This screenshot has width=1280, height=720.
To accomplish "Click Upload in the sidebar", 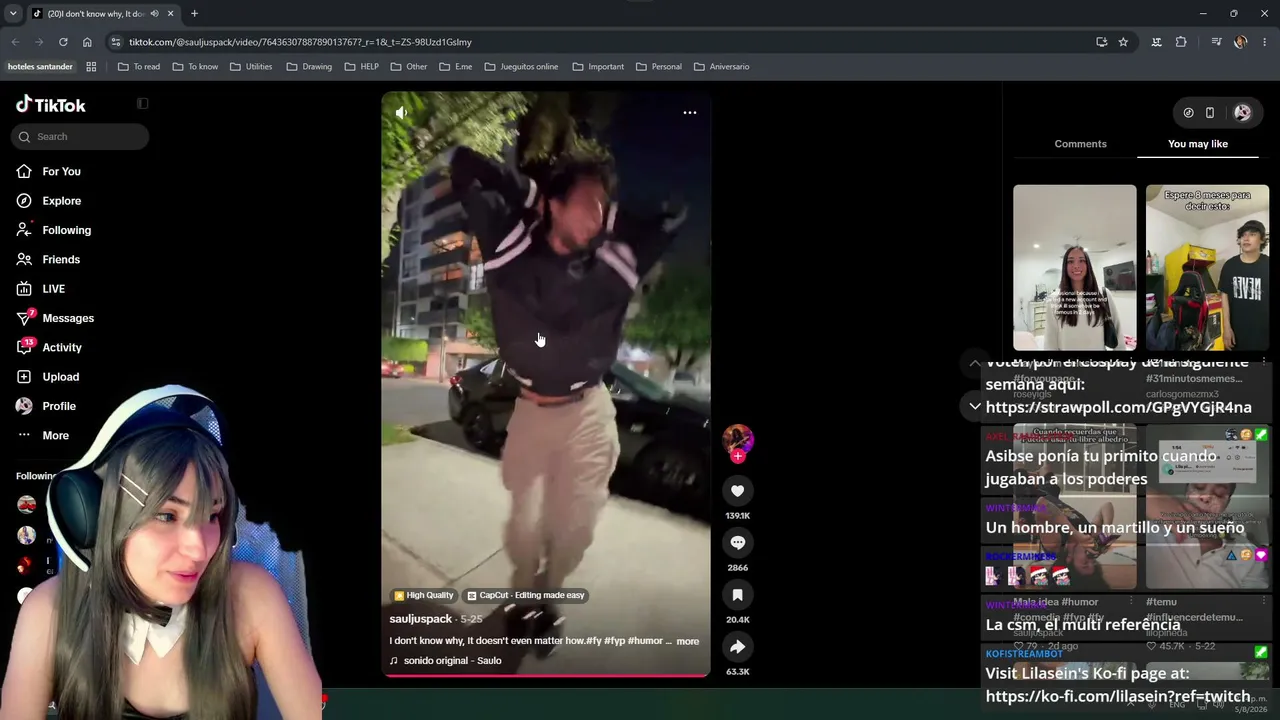I will click(x=47, y=377).
